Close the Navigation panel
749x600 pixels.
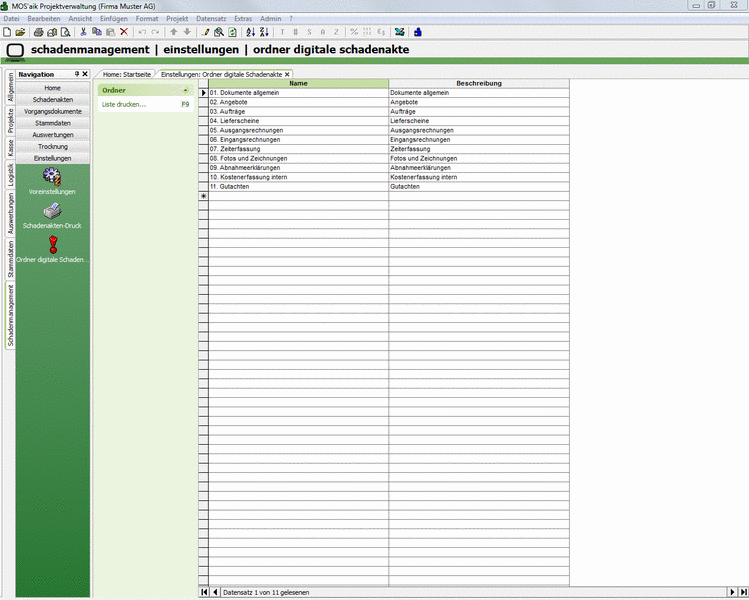point(85,74)
